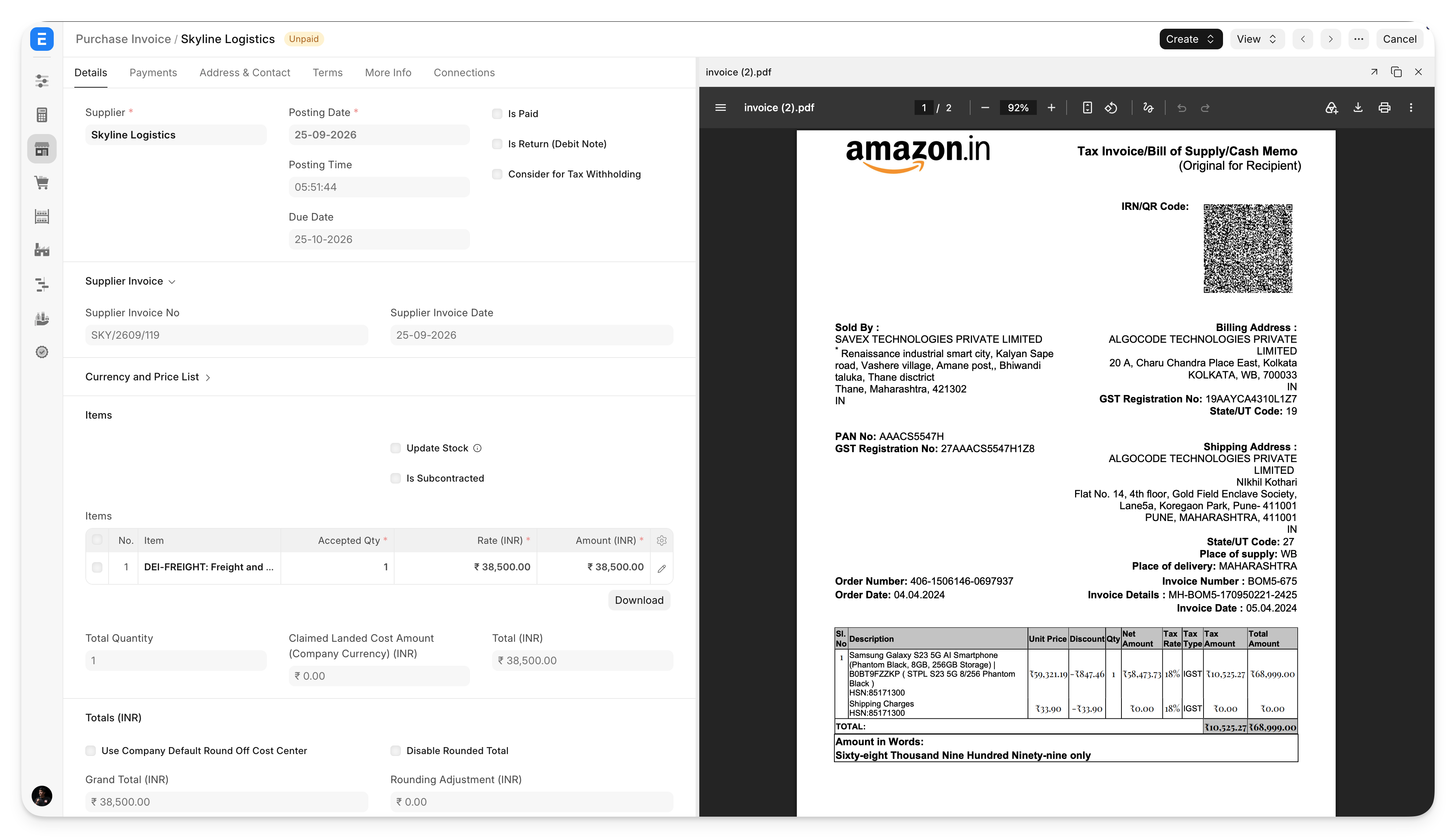Expand Currency and Price List section
1456x838 pixels.
click(148, 377)
